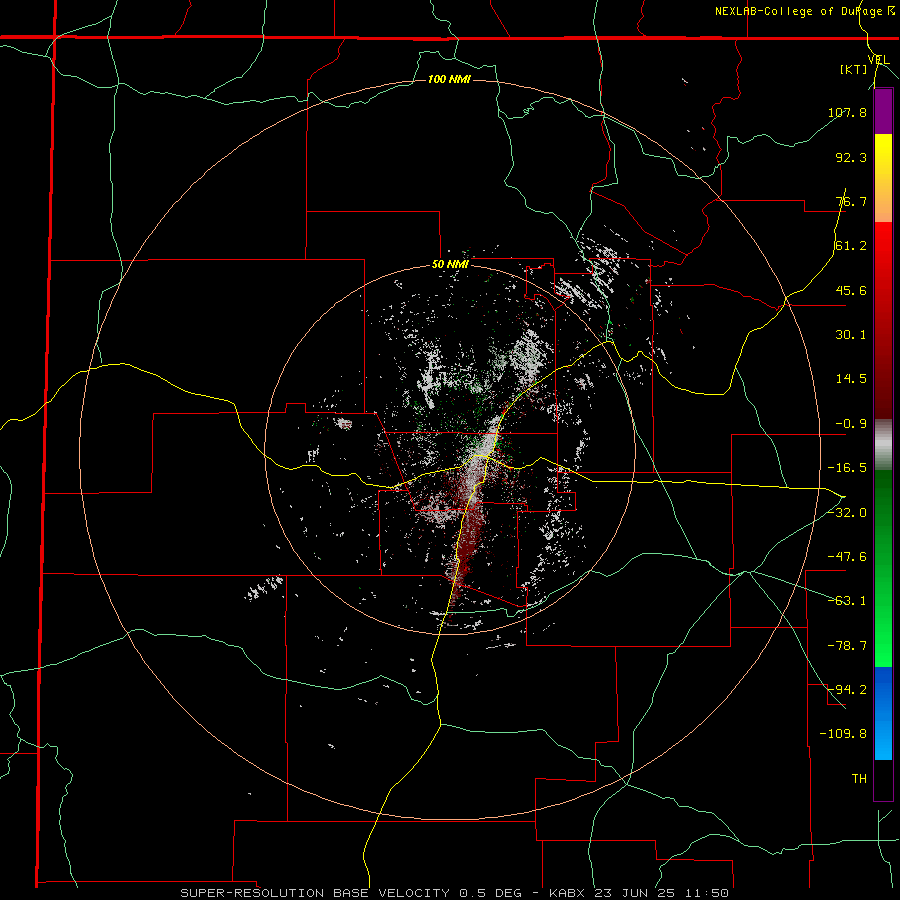Click the TH threshold label

[x=859, y=779]
